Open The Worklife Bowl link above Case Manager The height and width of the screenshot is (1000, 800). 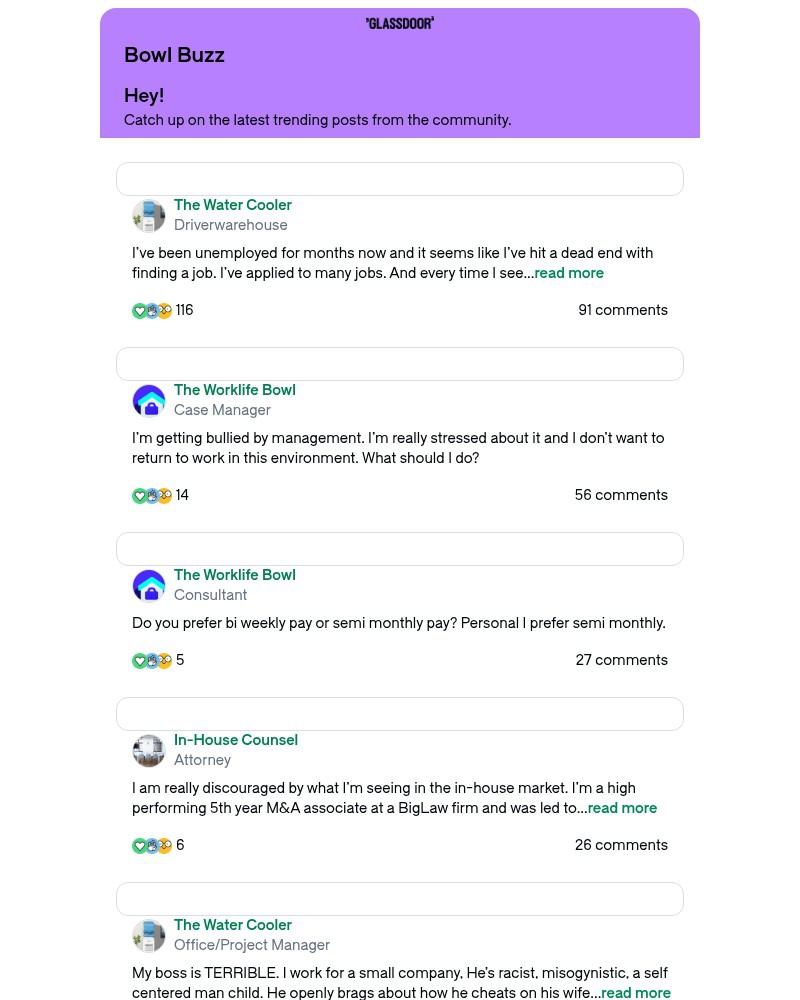(x=235, y=390)
